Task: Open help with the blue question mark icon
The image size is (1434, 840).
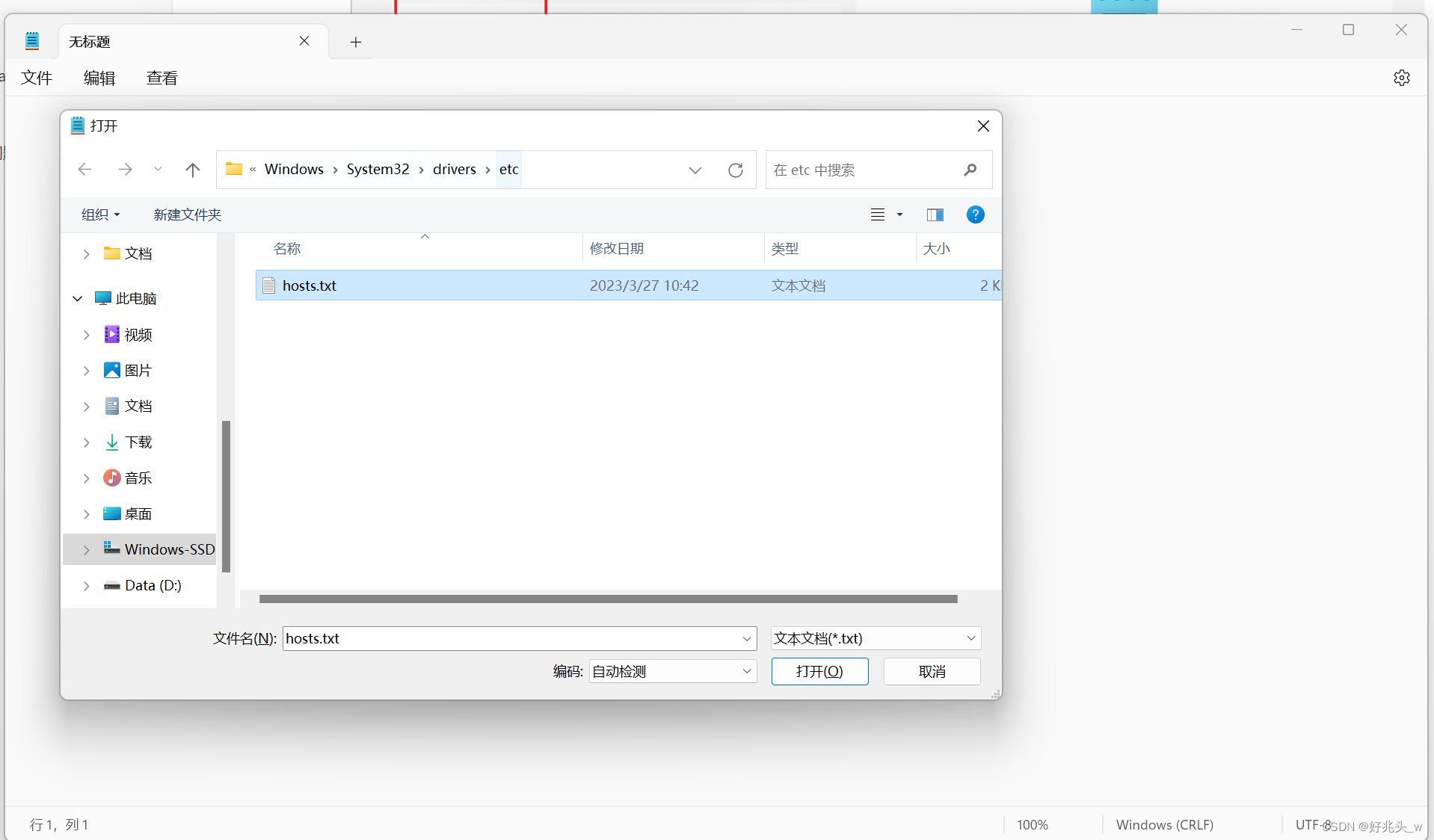Action: 976,214
